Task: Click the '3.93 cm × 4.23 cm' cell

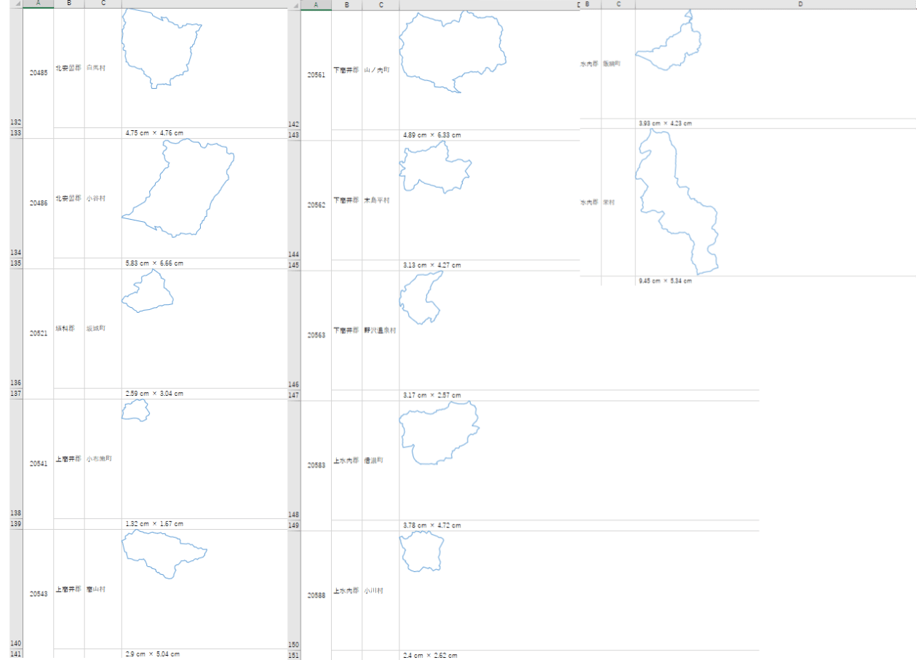Action: point(776,123)
